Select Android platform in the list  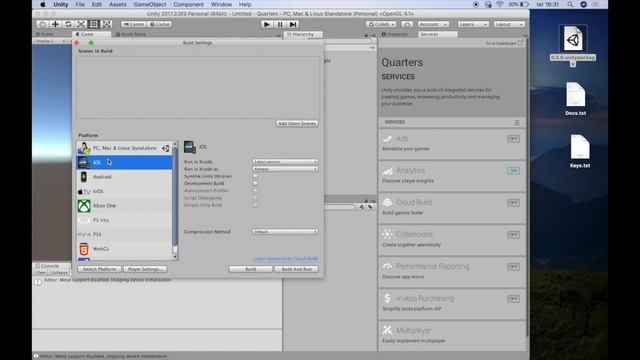click(x=124, y=177)
